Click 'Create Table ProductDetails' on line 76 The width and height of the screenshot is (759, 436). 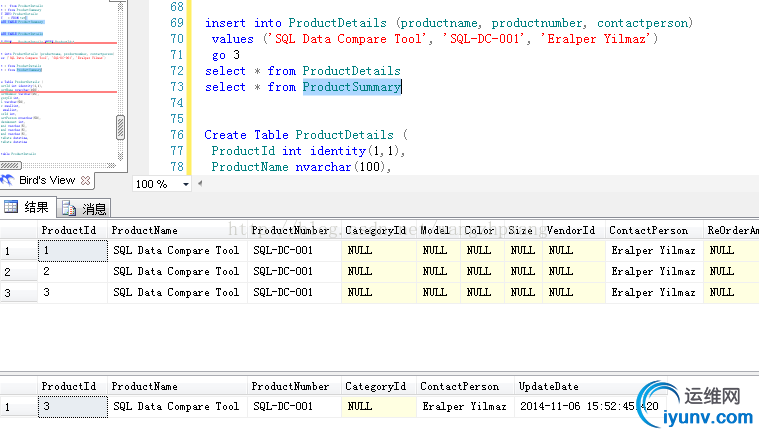(299, 135)
